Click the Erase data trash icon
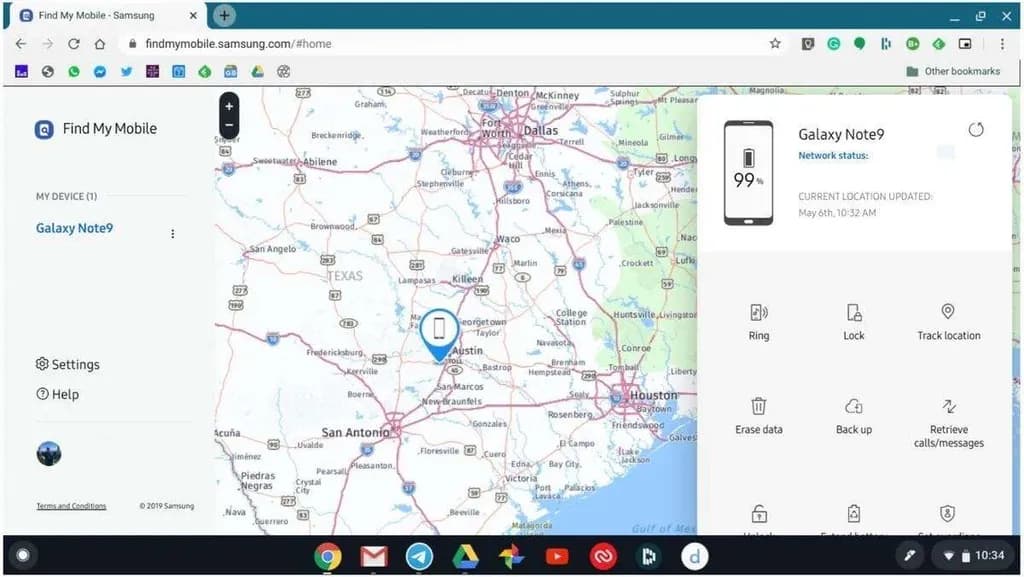 click(759, 406)
